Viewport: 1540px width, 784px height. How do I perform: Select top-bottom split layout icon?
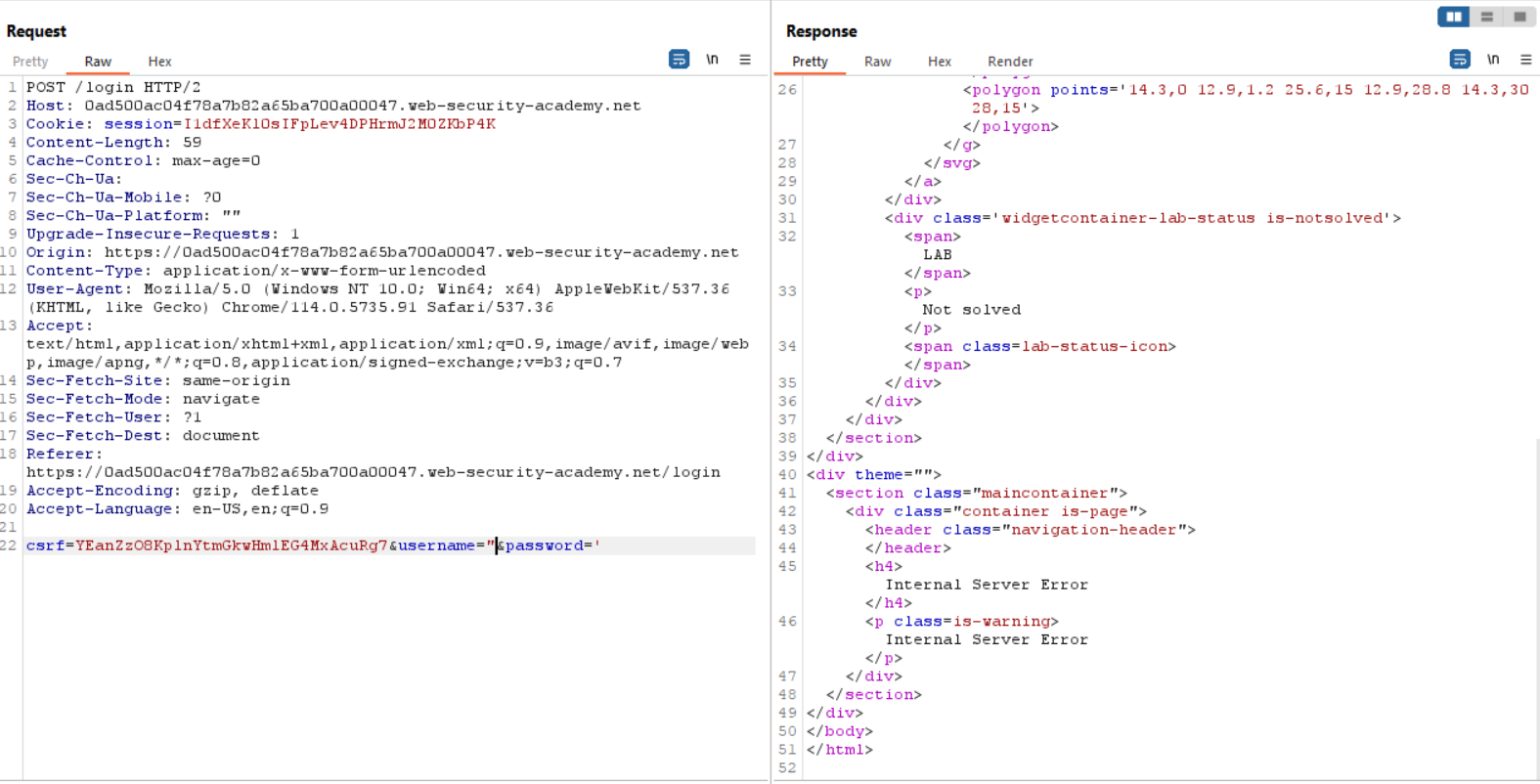click(x=1486, y=17)
